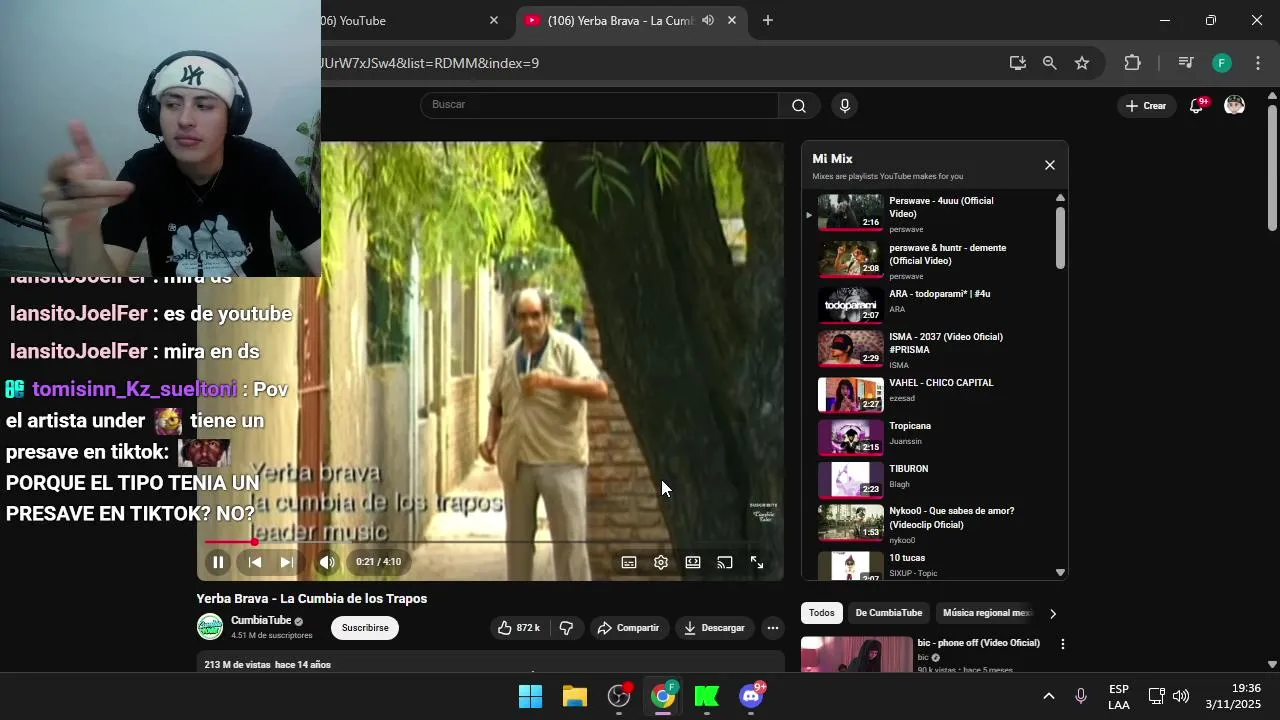Screen dimensions: 1280x720
Task: Show hidden system tray icons
Action: 1049,696
